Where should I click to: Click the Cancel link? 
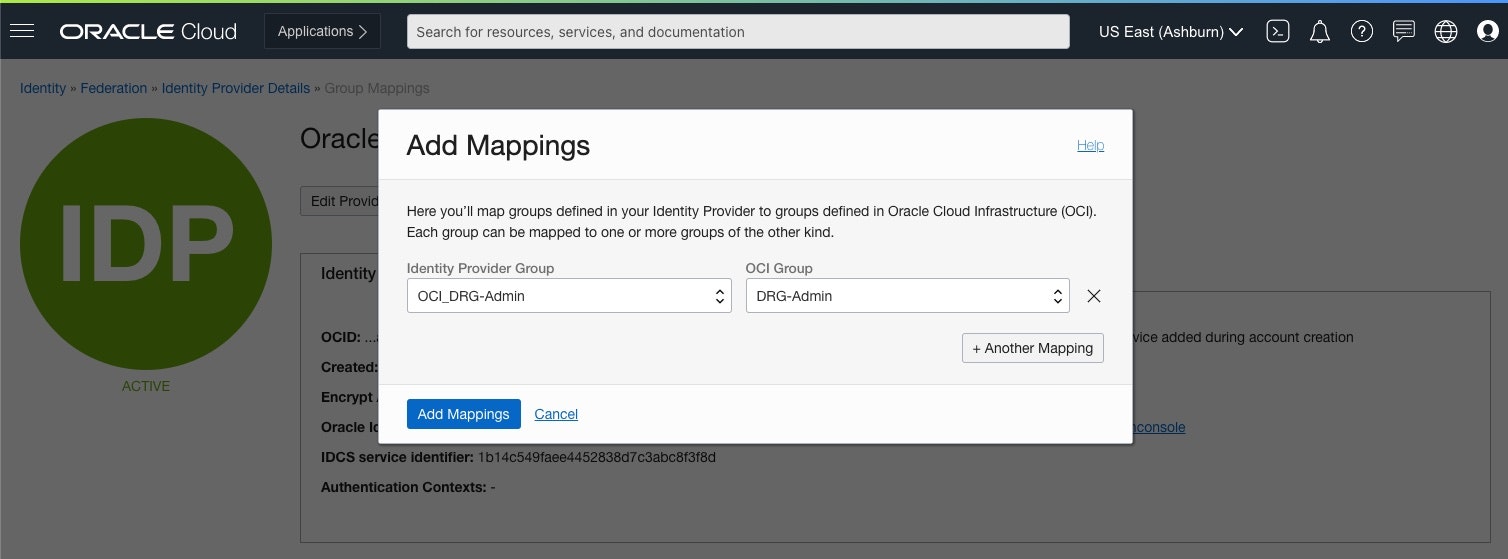pos(556,414)
